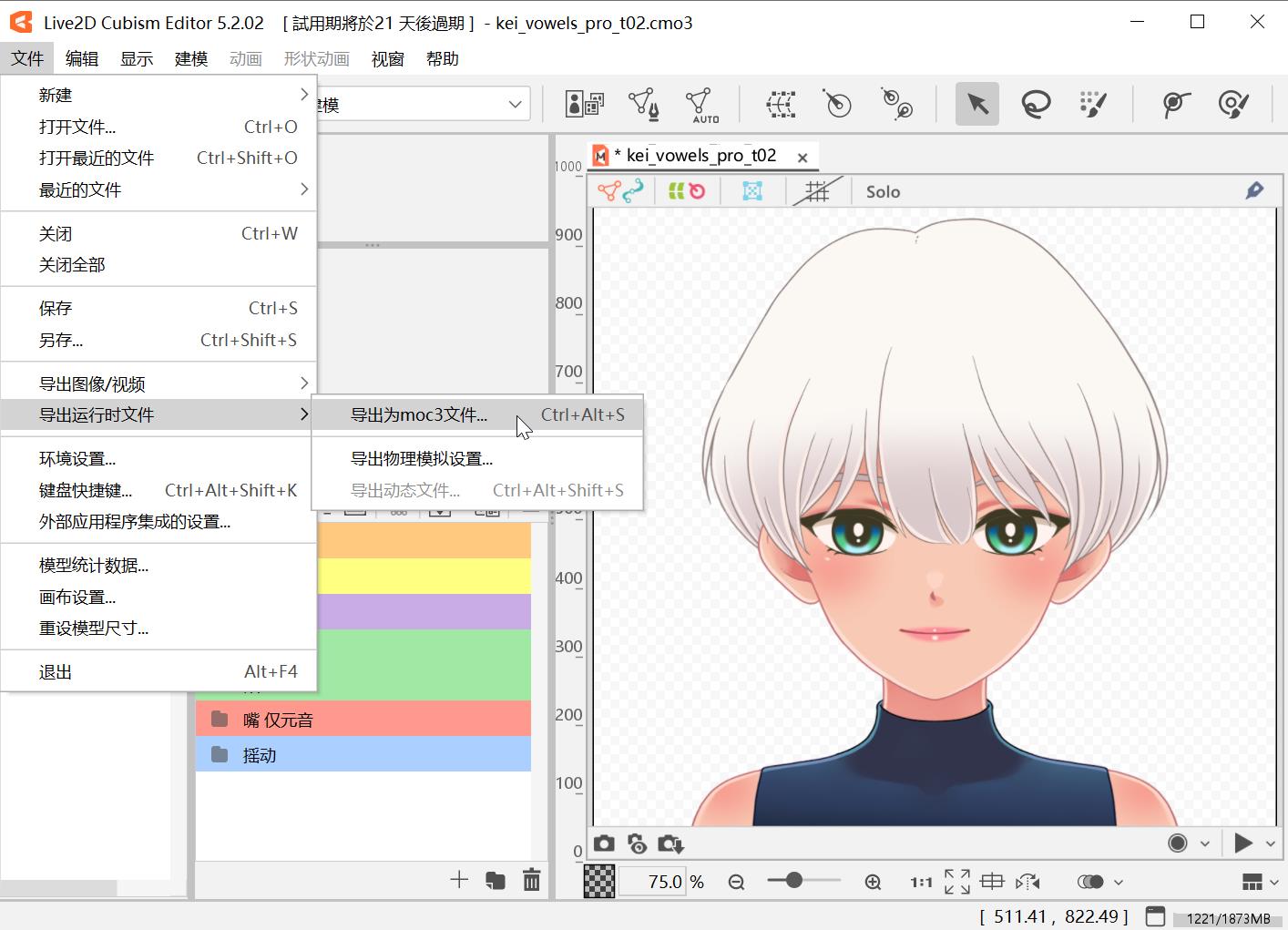Select the manual mesh editing tool

pos(644,104)
